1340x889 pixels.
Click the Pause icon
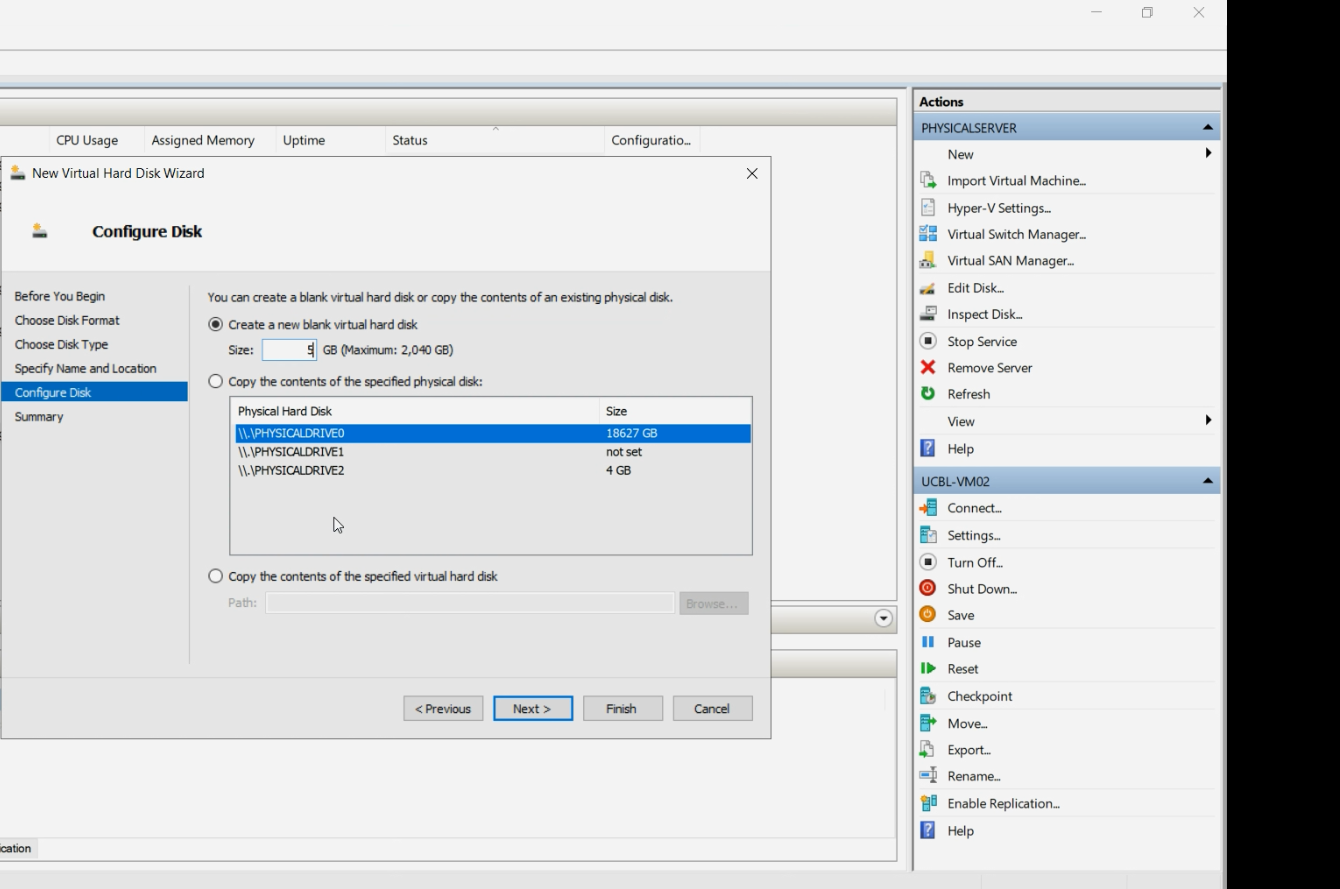pyautogui.click(x=928, y=642)
